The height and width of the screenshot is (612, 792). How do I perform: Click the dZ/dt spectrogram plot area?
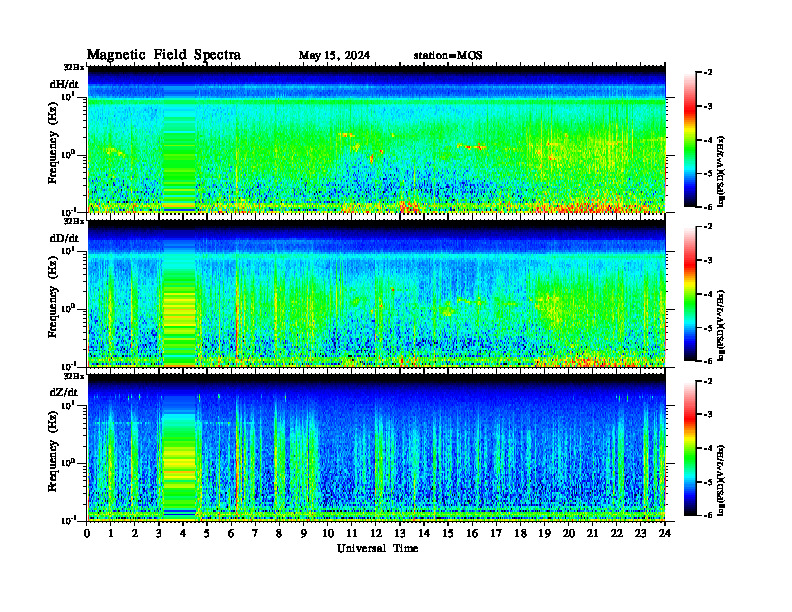pos(377,447)
